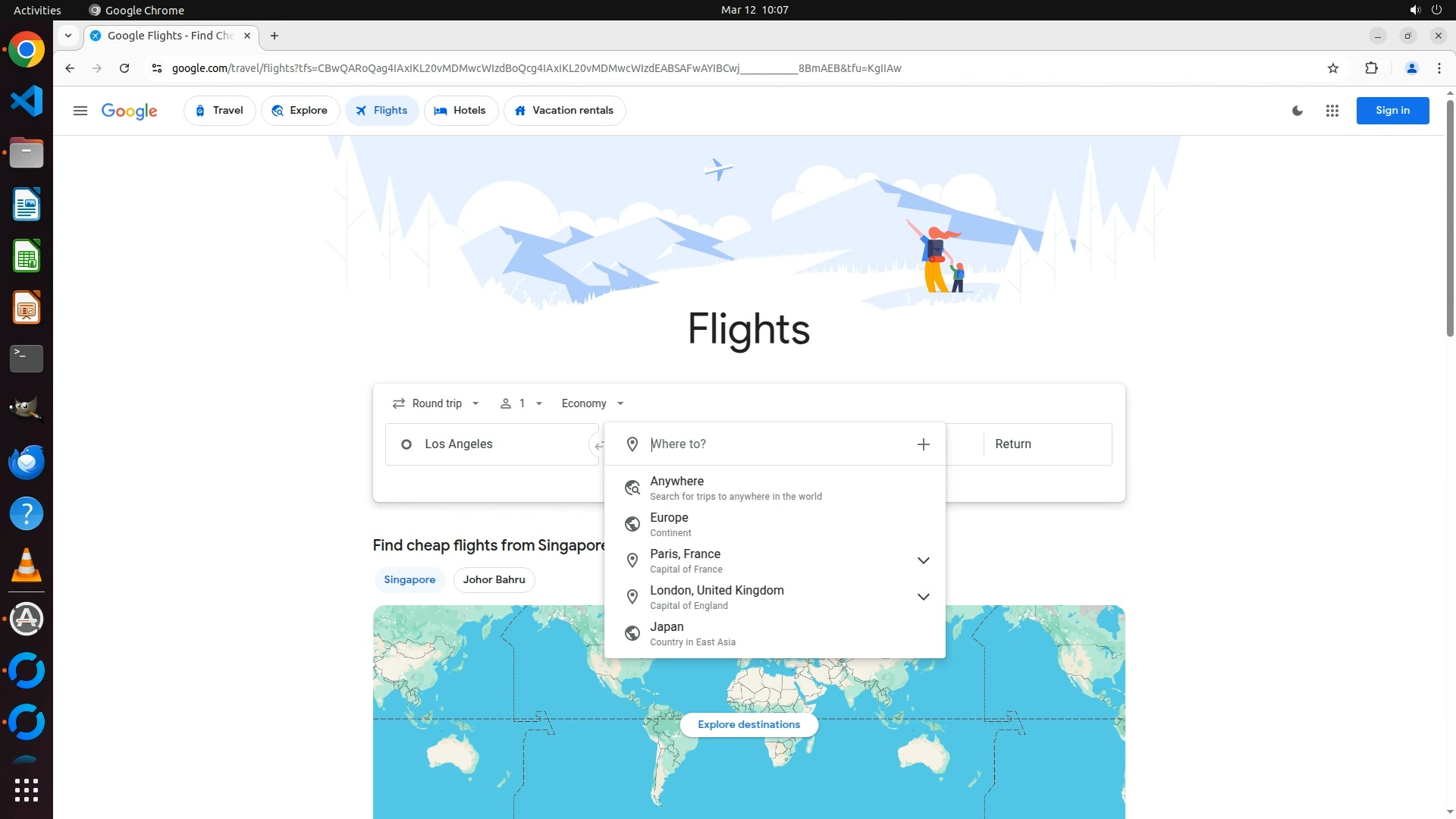
Task: Switch to the Hotels tab
Action: 460,111
